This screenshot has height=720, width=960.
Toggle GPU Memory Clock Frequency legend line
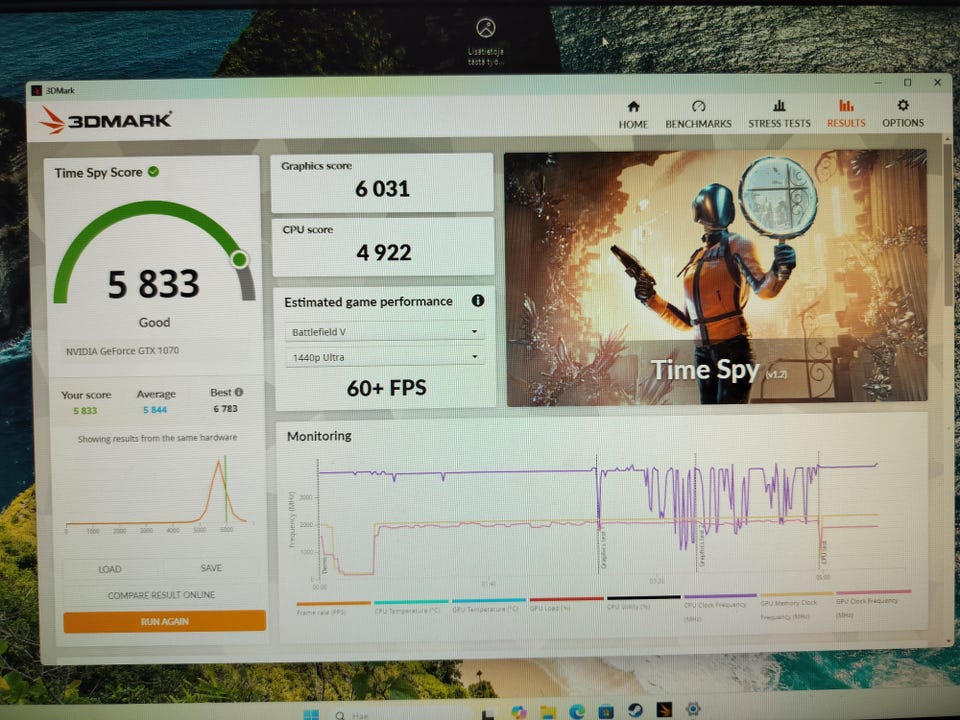(x=796, y=605)
